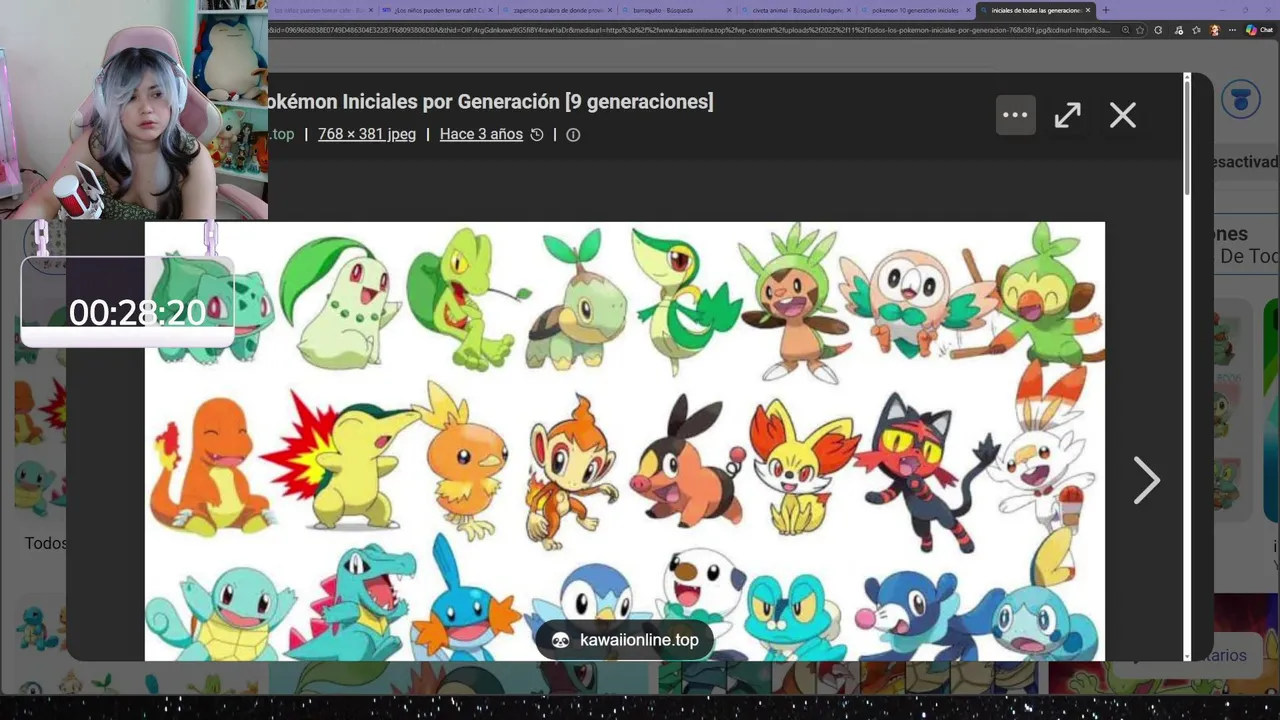Close the barraquito Búsqueda tab
The width and height of the screenshot is (1280, 720).
(730, 10)
